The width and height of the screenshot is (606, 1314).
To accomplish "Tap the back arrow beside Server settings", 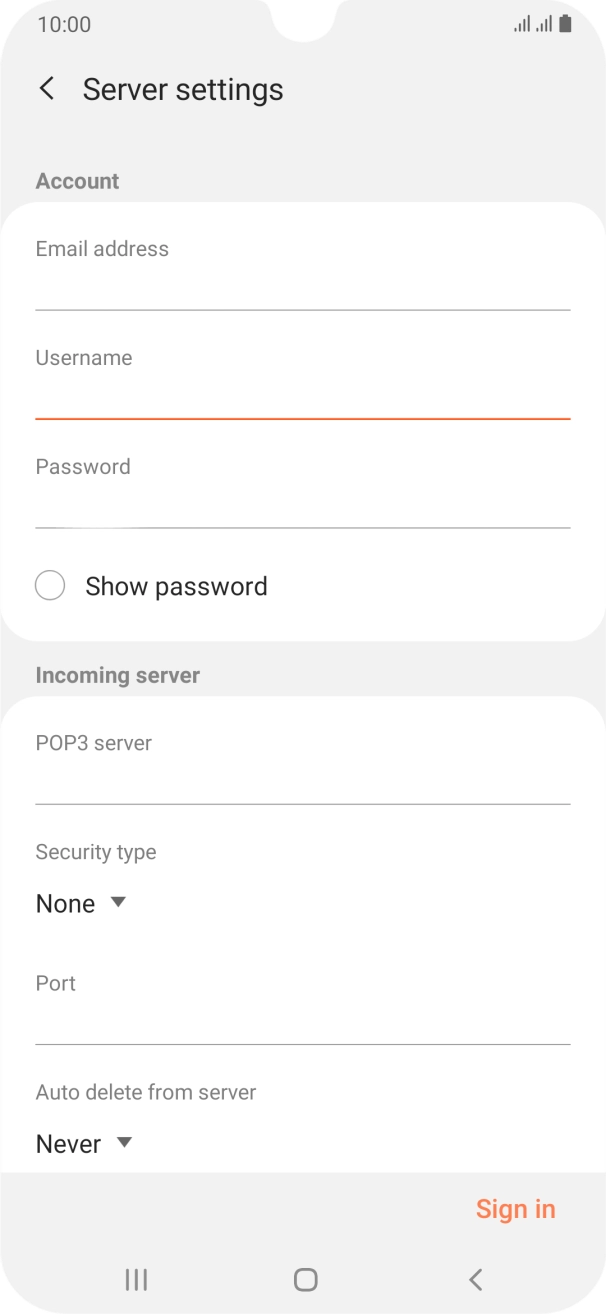I will (x=46, y=89).
